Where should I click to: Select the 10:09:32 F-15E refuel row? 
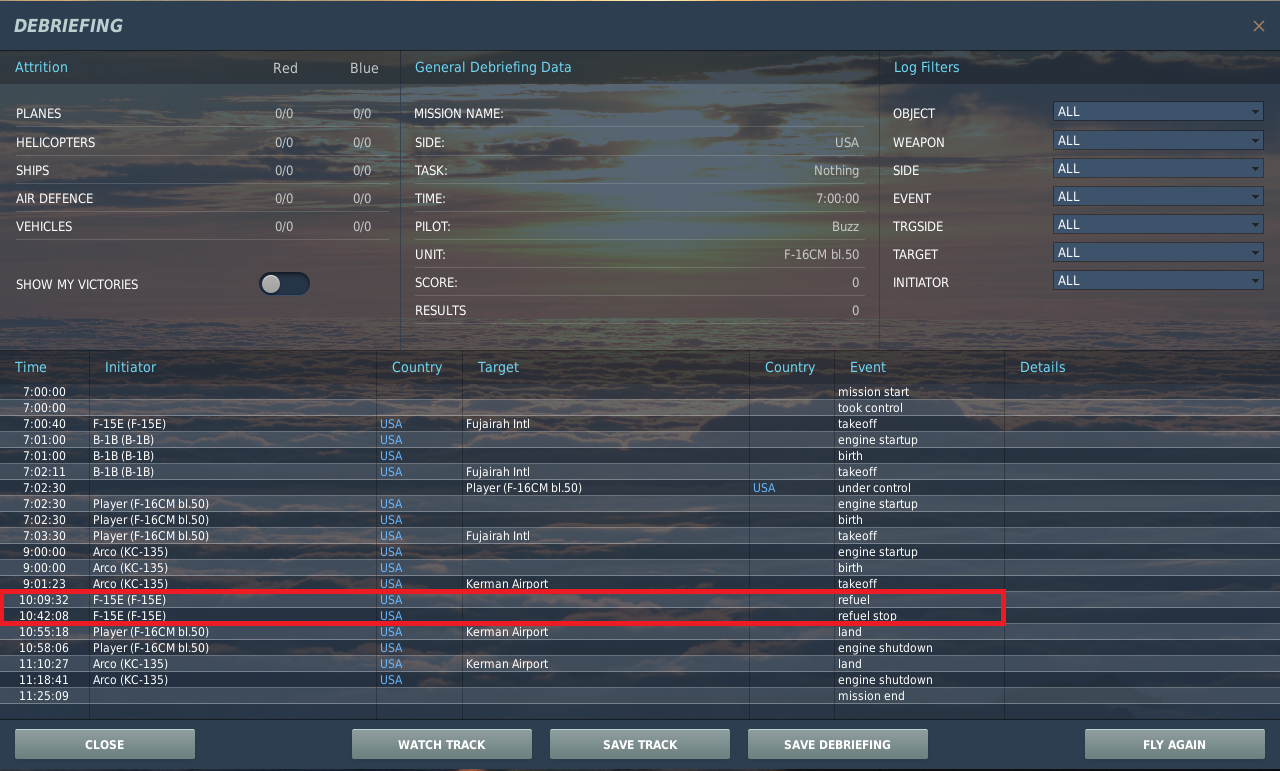(640, 600)
